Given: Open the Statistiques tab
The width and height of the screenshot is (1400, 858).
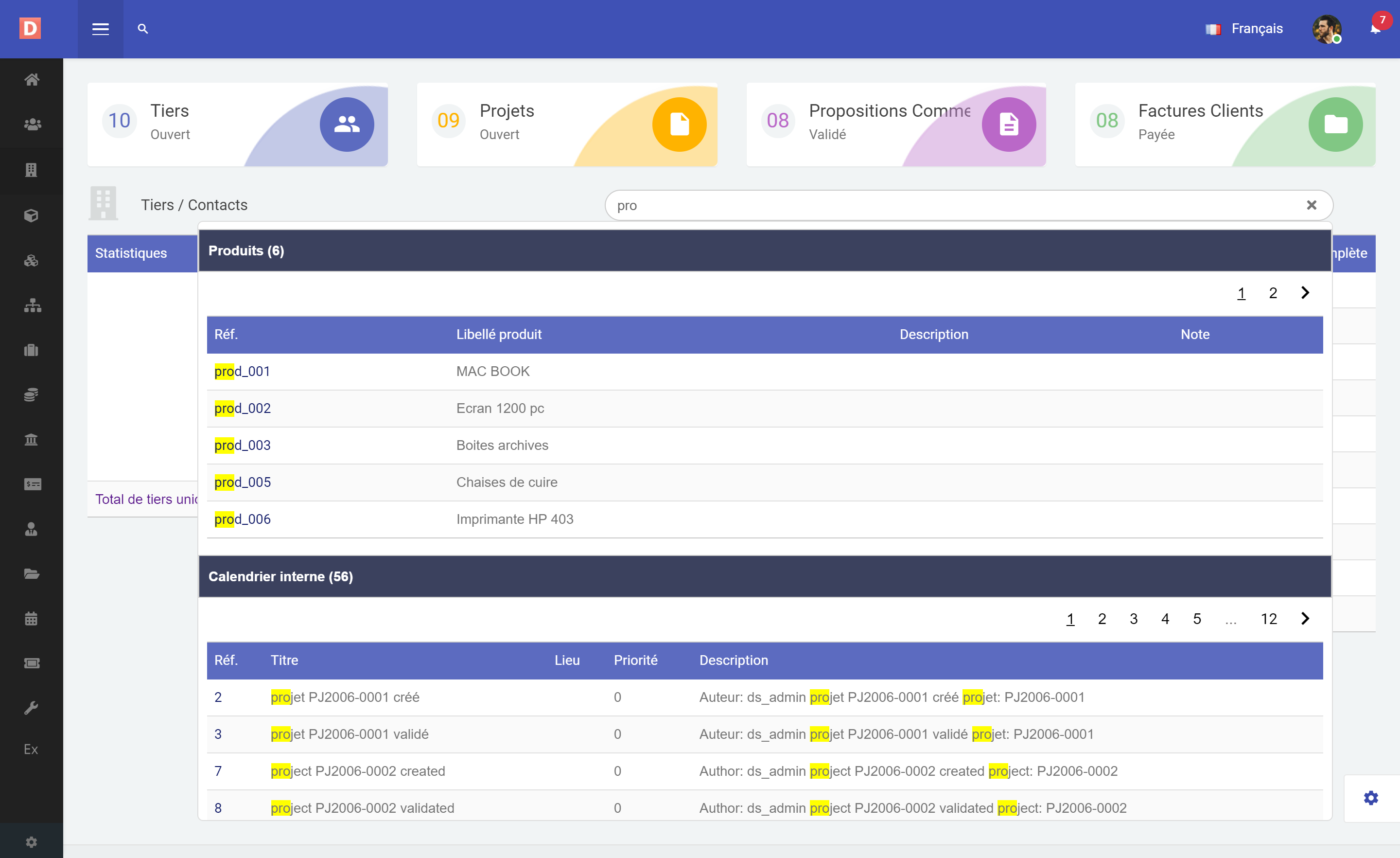Looking at the screenshot, I should (131, 253).
